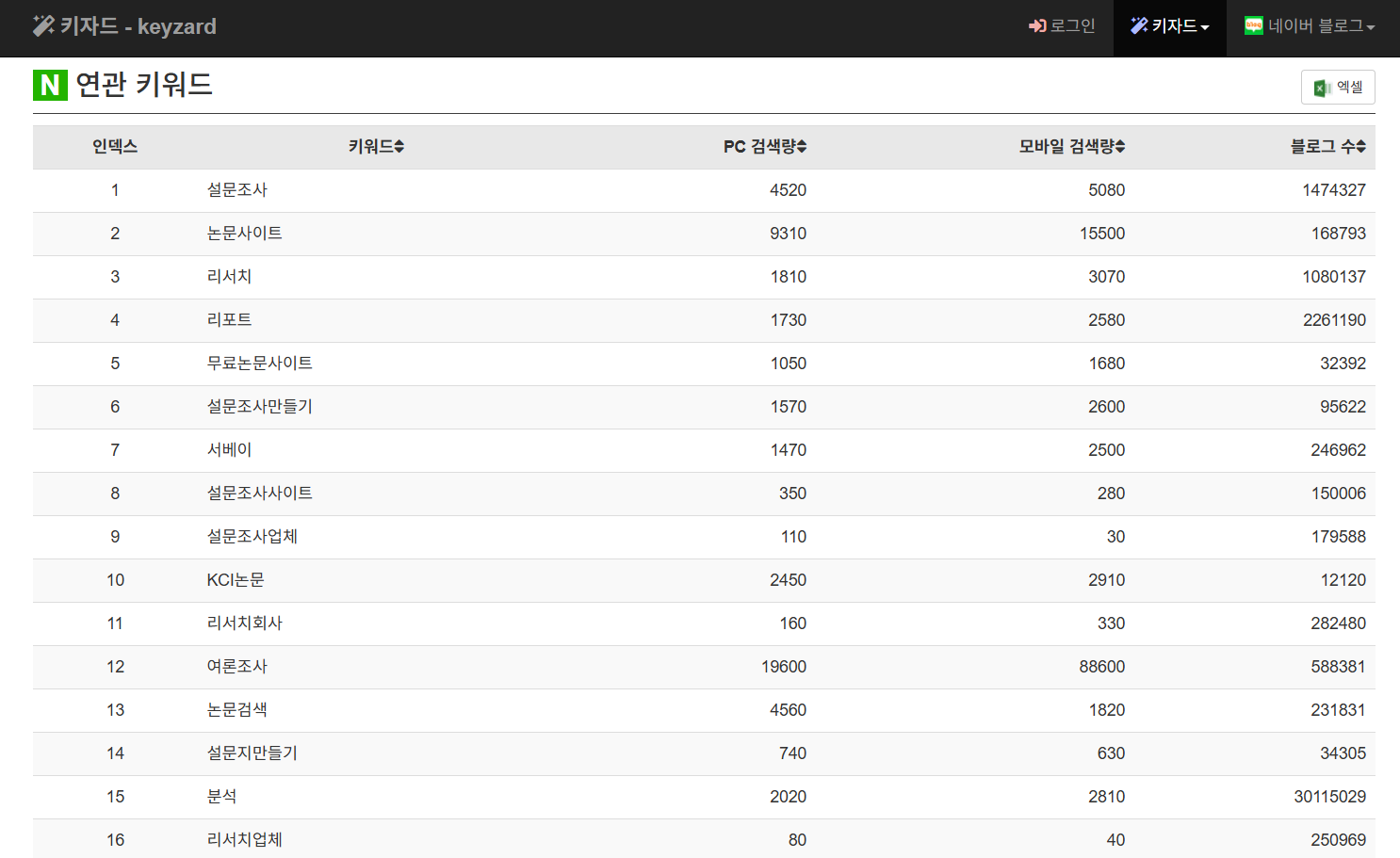Select the 인덱스 column header
This screenshot has height=858, width=1400.
pos(115,147)
